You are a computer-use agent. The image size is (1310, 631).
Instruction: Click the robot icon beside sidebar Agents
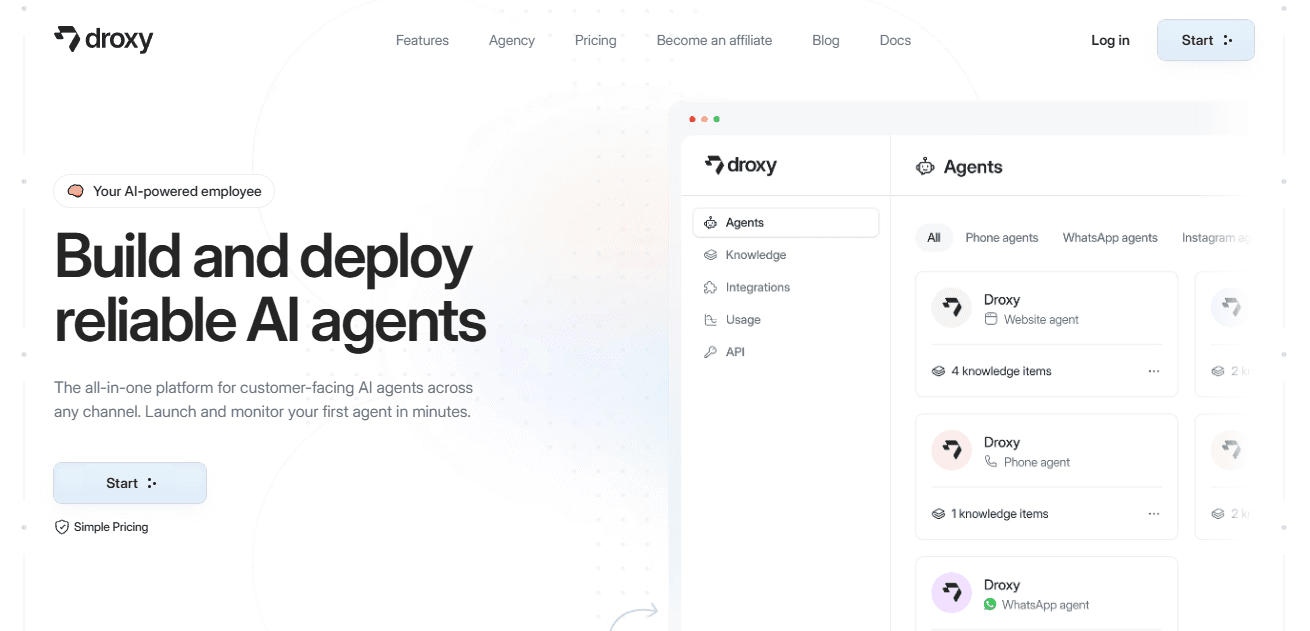click(x=710, y=223)
